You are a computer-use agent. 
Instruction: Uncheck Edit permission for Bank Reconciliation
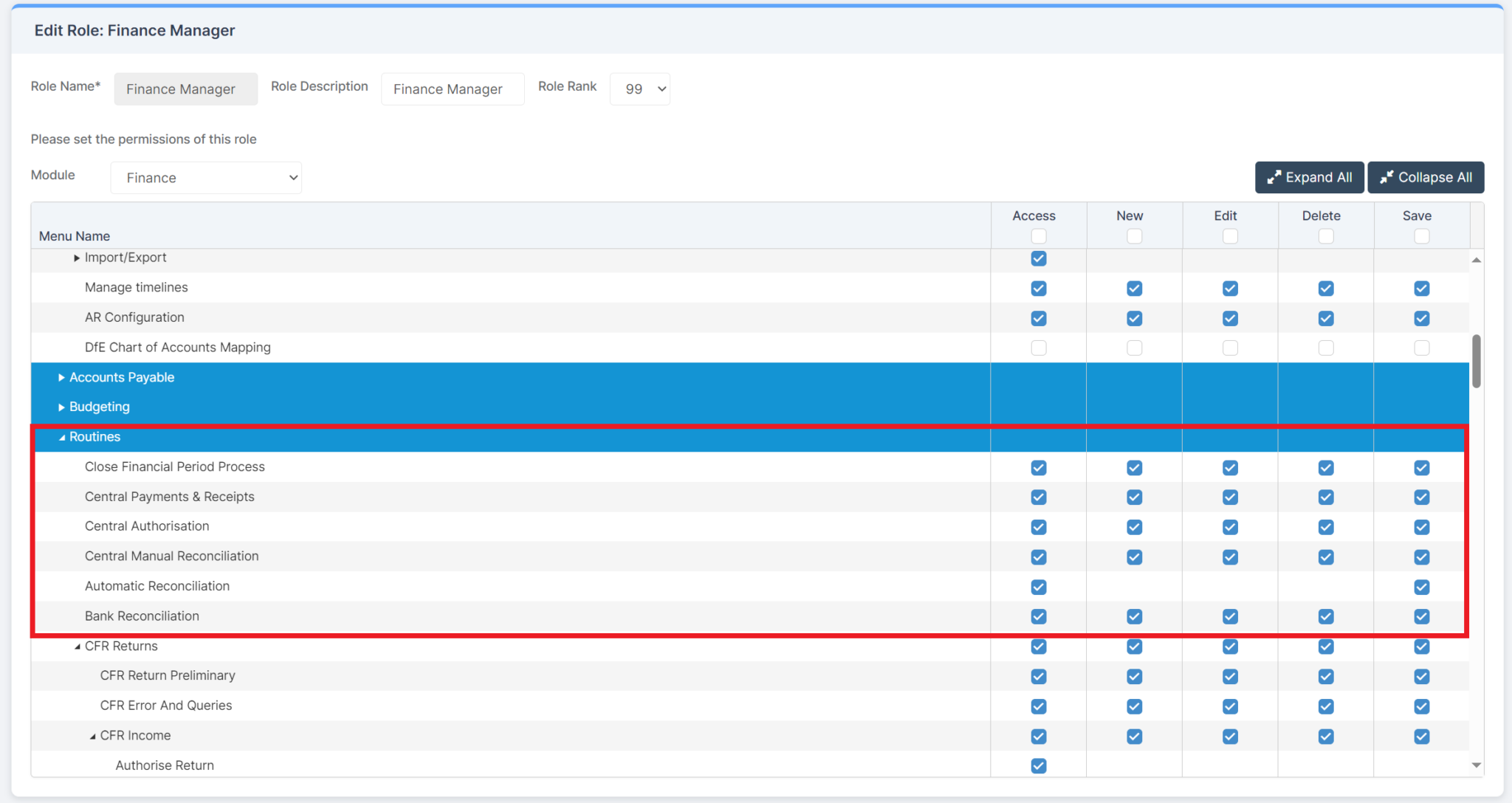coord(1229,616)
